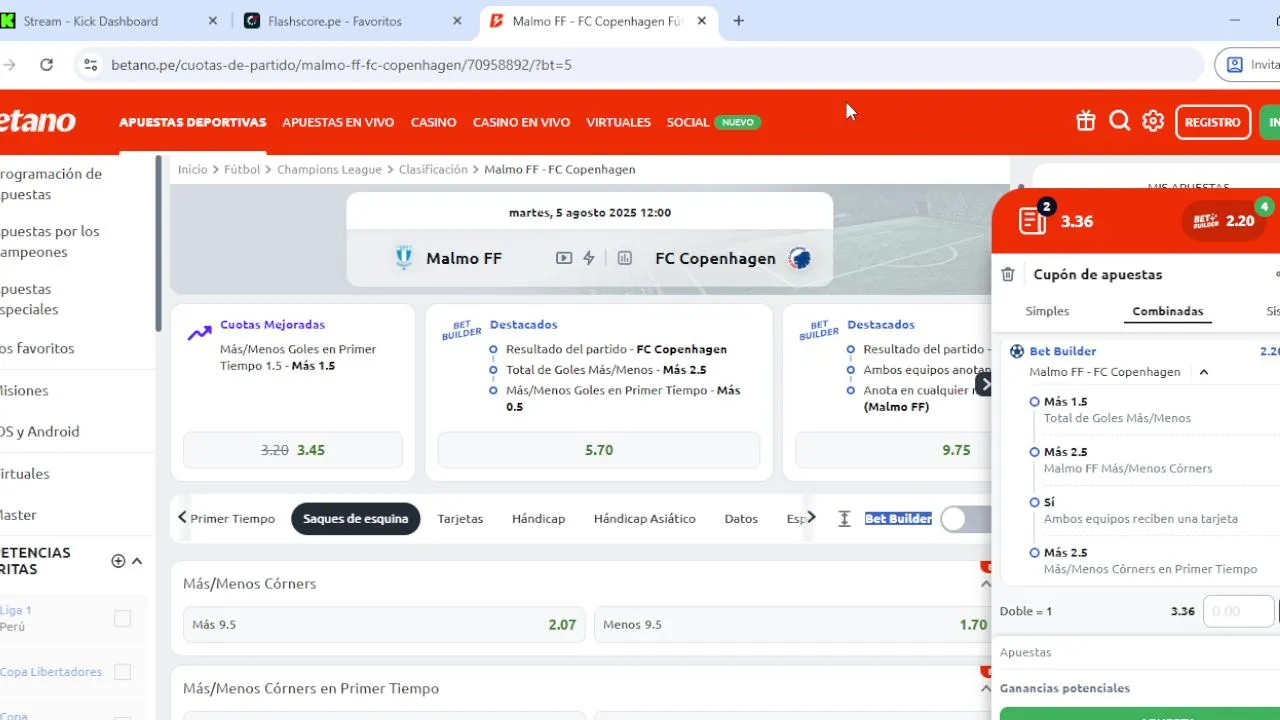Viewport: 1280px width, 720px height.
Task: Select the 3.45 Cuotas Mejoradas odds
Action: click(x=293, y=450)
